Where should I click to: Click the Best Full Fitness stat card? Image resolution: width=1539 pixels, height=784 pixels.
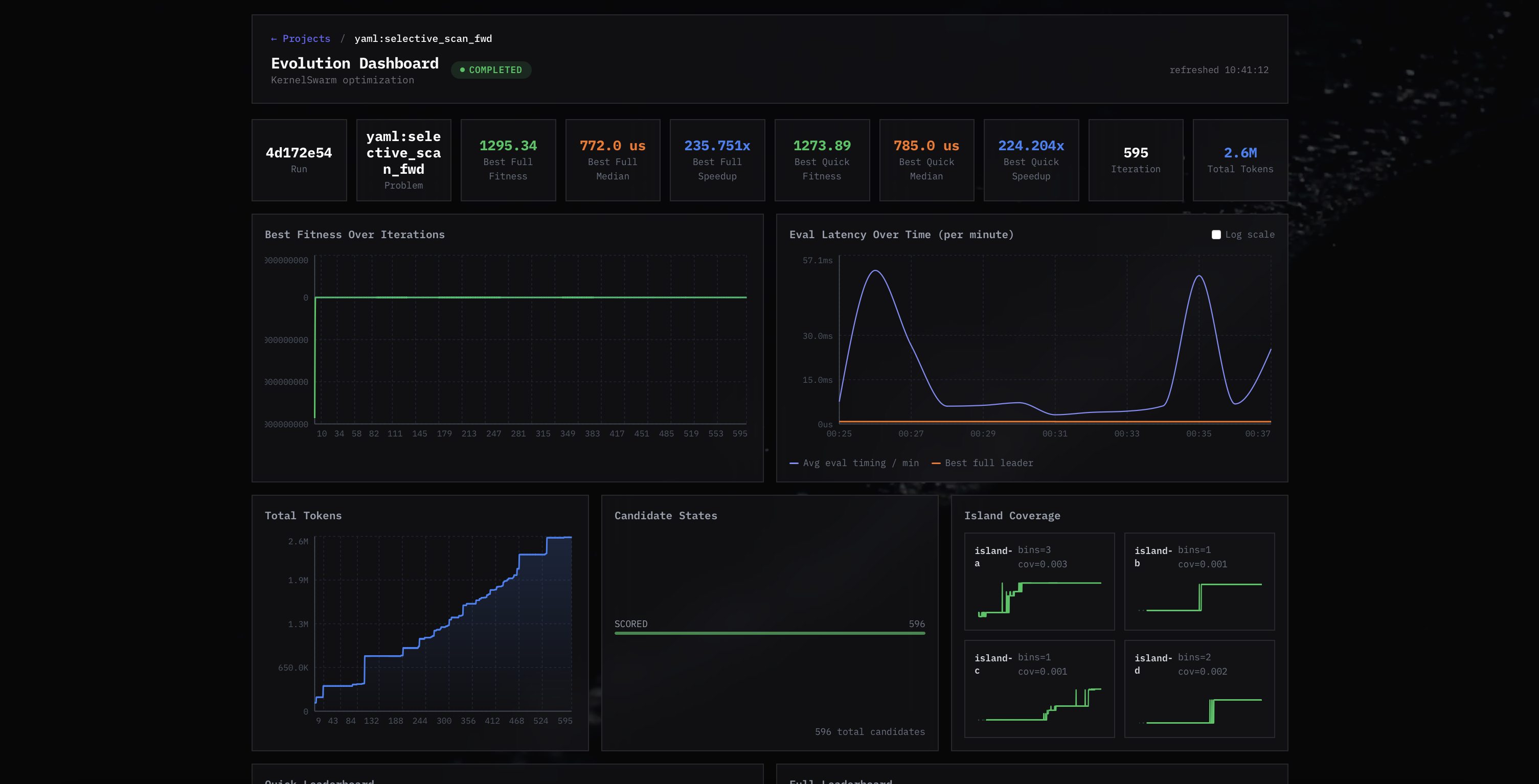508,160
